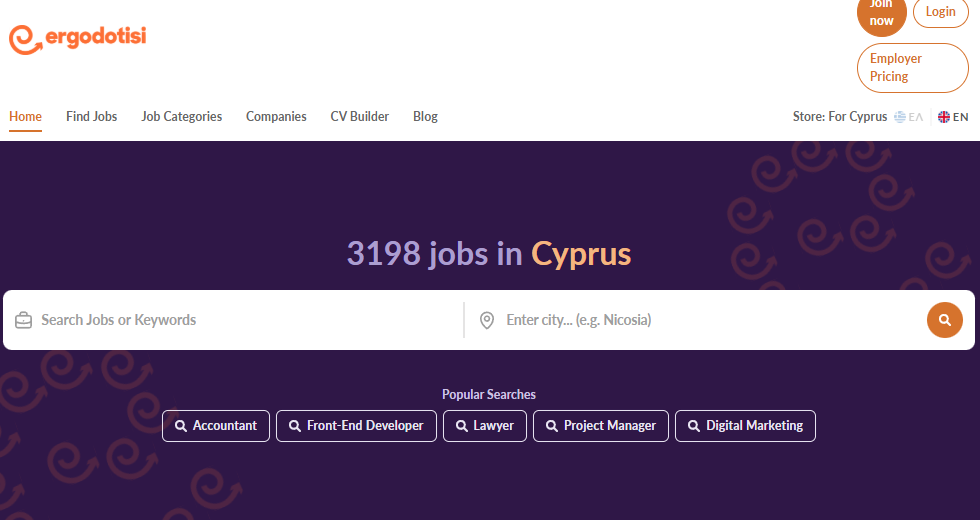Image resolution: width=980 pixels, height=520 pixels.
Task: Select the UK flag EN language
Action: (953, 117)
